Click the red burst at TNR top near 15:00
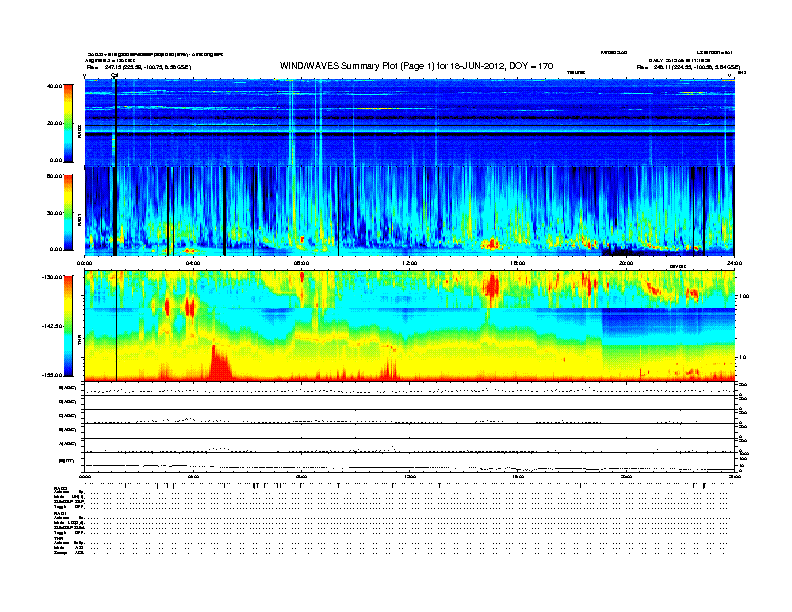The image size is (792, 612). (x=490, y=286)
